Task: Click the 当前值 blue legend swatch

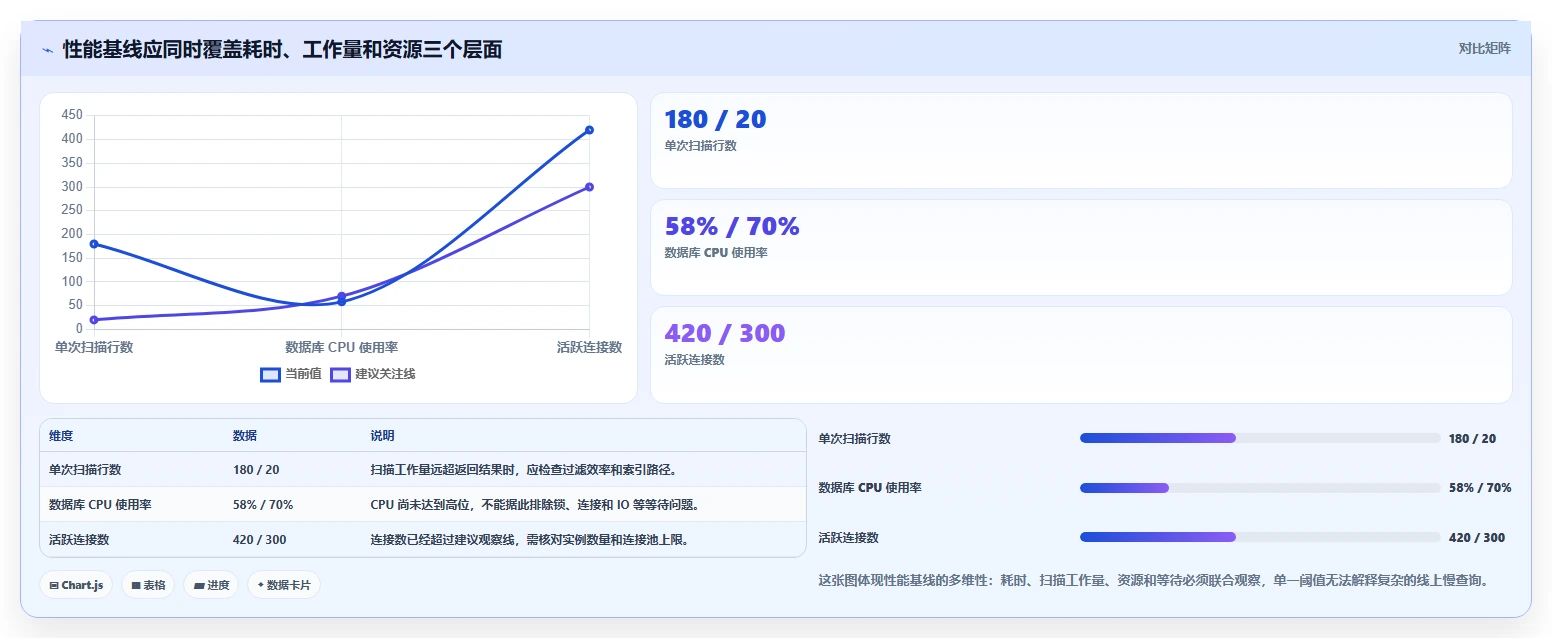Action: tap(270, 374)
